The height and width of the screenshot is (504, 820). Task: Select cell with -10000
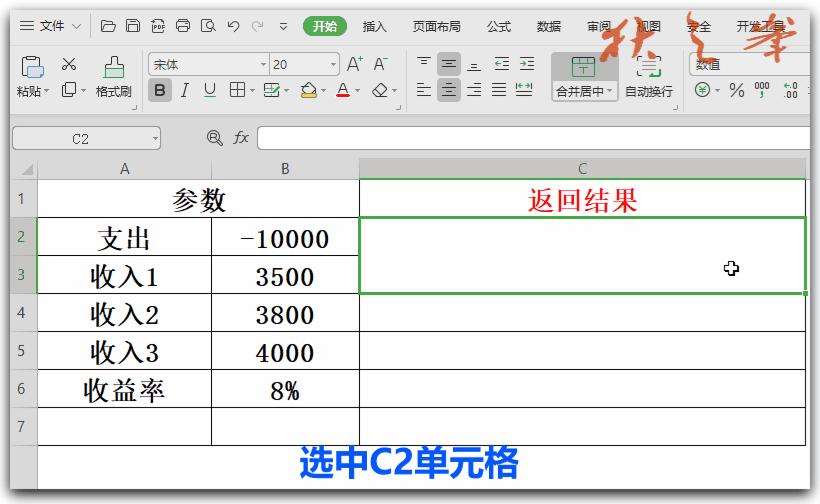point(285,237)
